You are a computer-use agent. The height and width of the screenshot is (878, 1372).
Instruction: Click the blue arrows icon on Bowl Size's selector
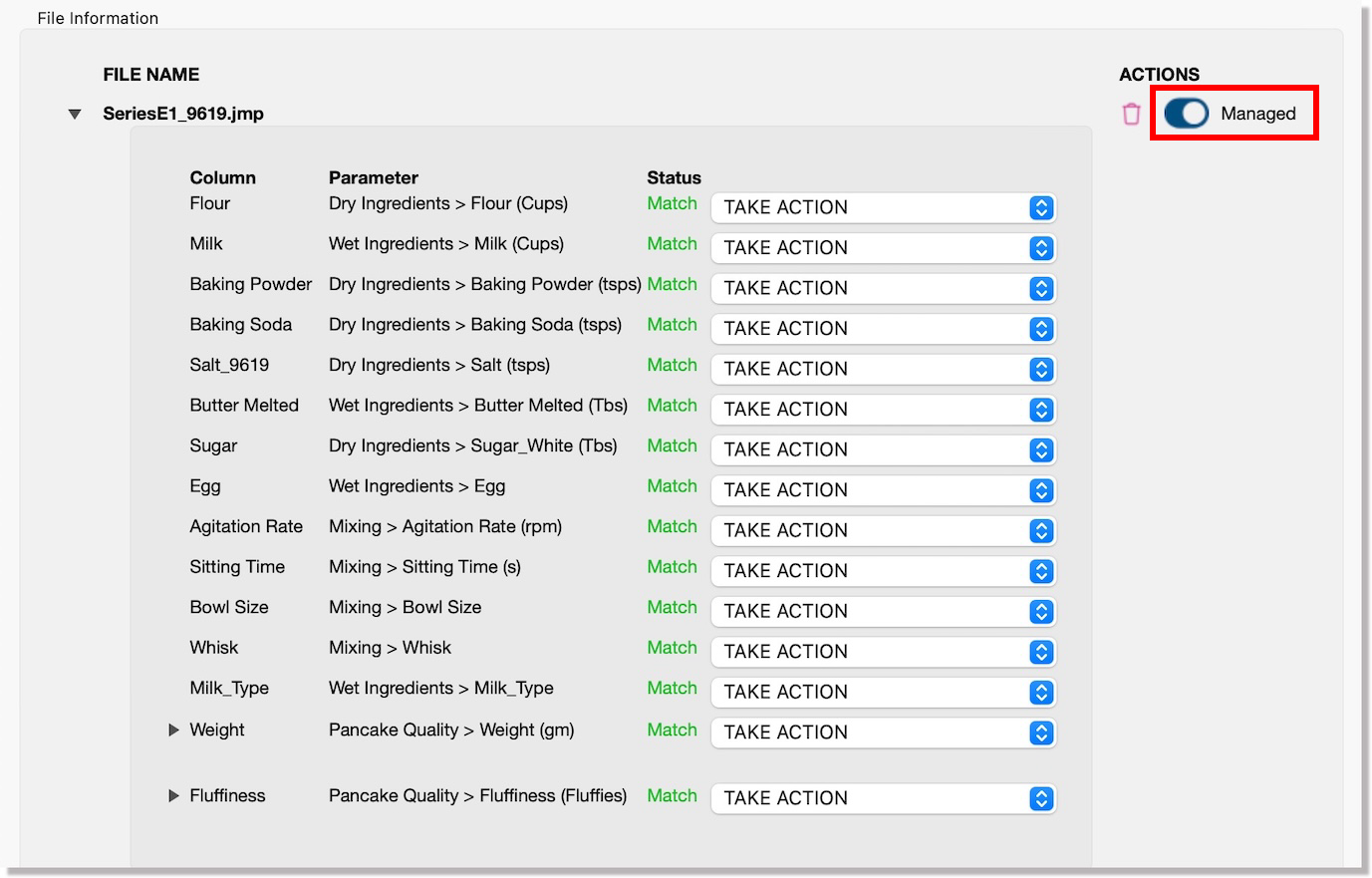(1040, 611)
